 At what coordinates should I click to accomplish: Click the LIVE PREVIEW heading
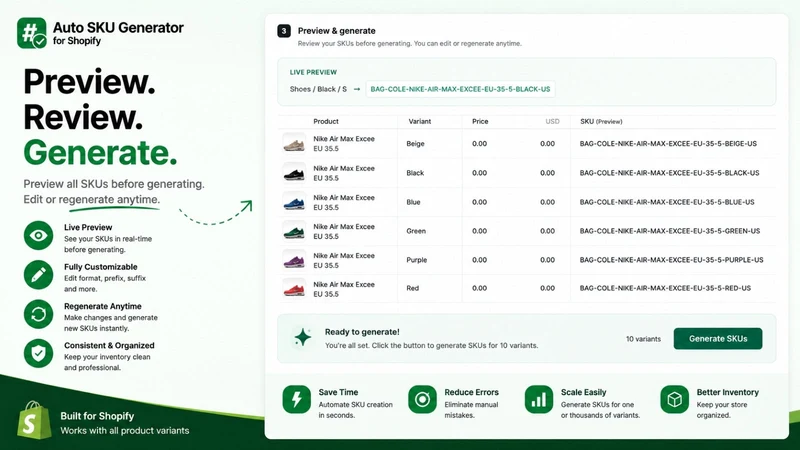coord(313,72)
